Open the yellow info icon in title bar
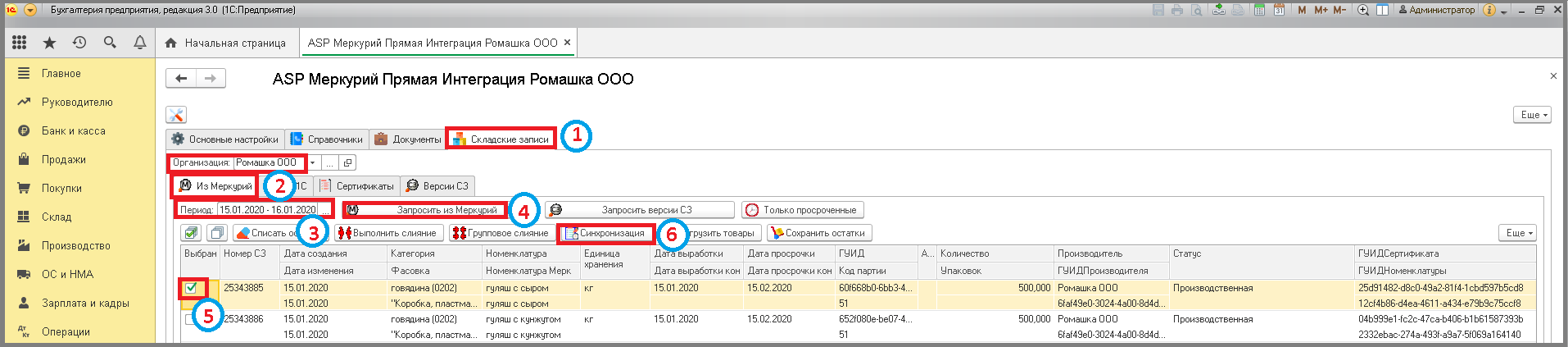This screenshot has height=347, width=1568. pyautogui.click(x=1489, y=10)
